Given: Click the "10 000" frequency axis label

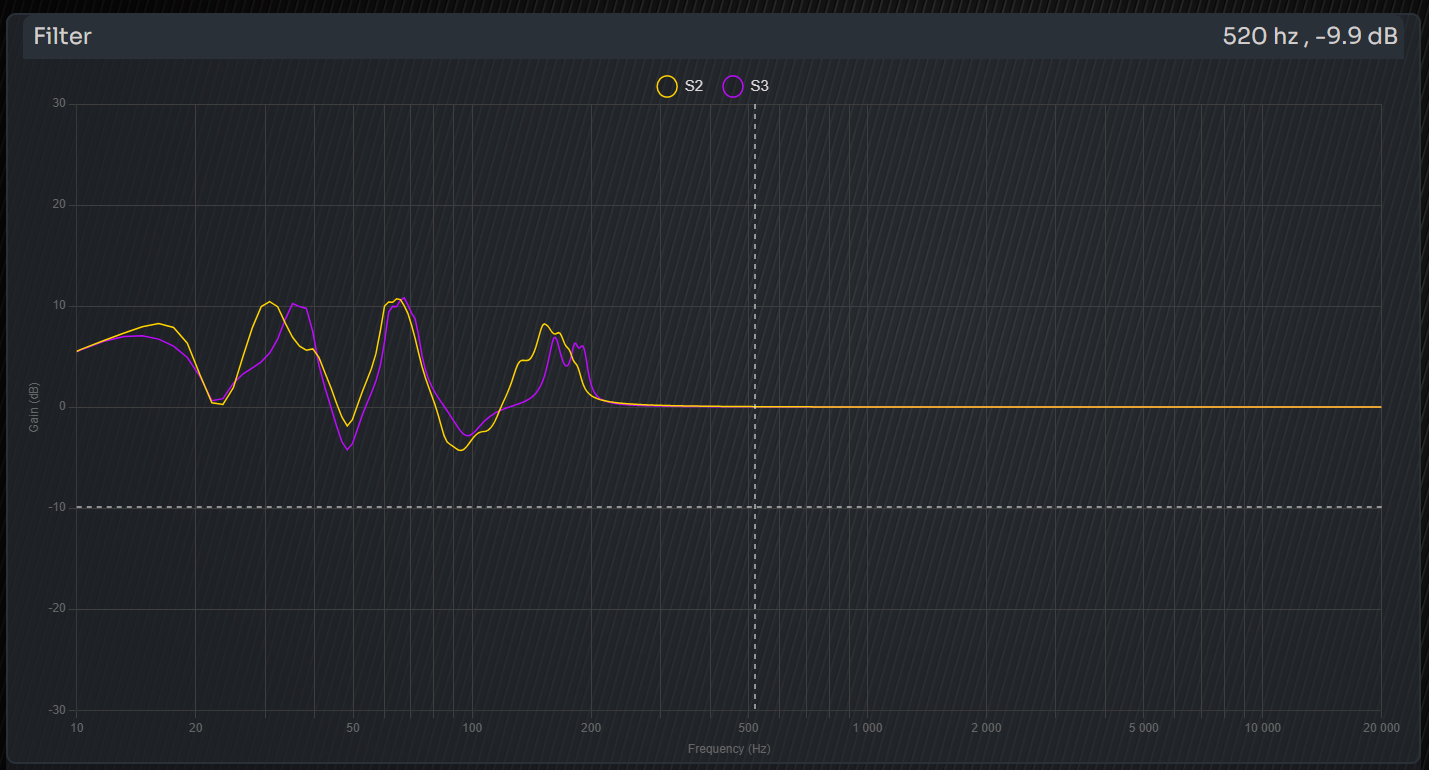Looking at the screenshot, I should (x=1262, y=728).
